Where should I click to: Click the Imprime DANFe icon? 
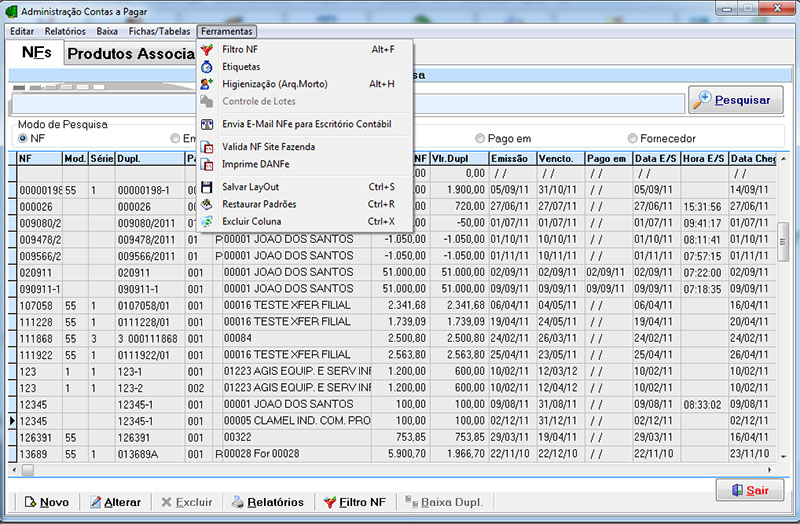(207, 164)
